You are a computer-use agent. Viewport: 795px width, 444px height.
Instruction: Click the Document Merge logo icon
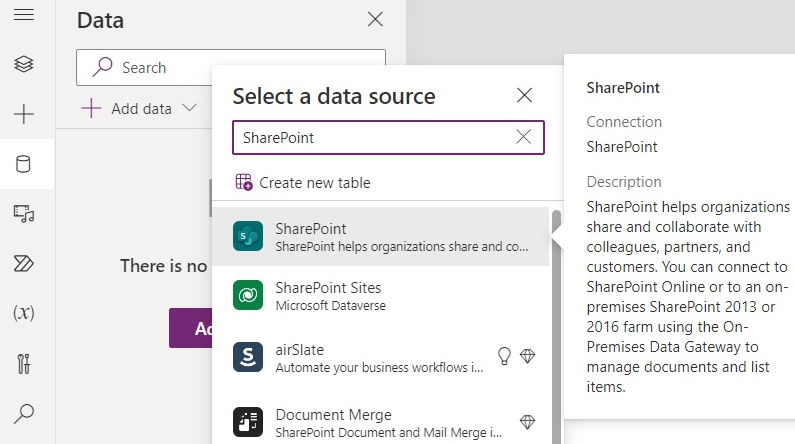pos(248,422)
